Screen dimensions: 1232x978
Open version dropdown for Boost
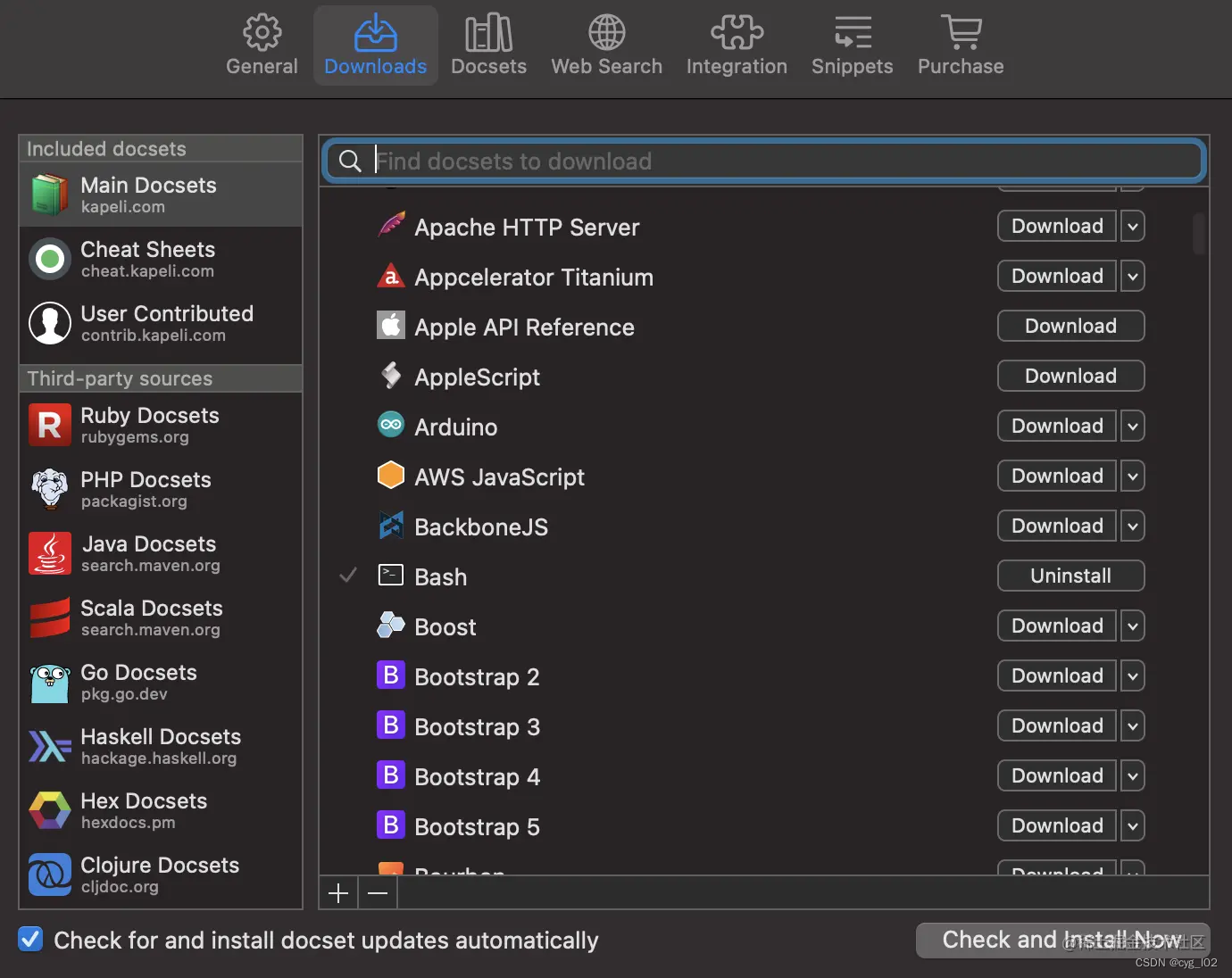click(1132, 626)
